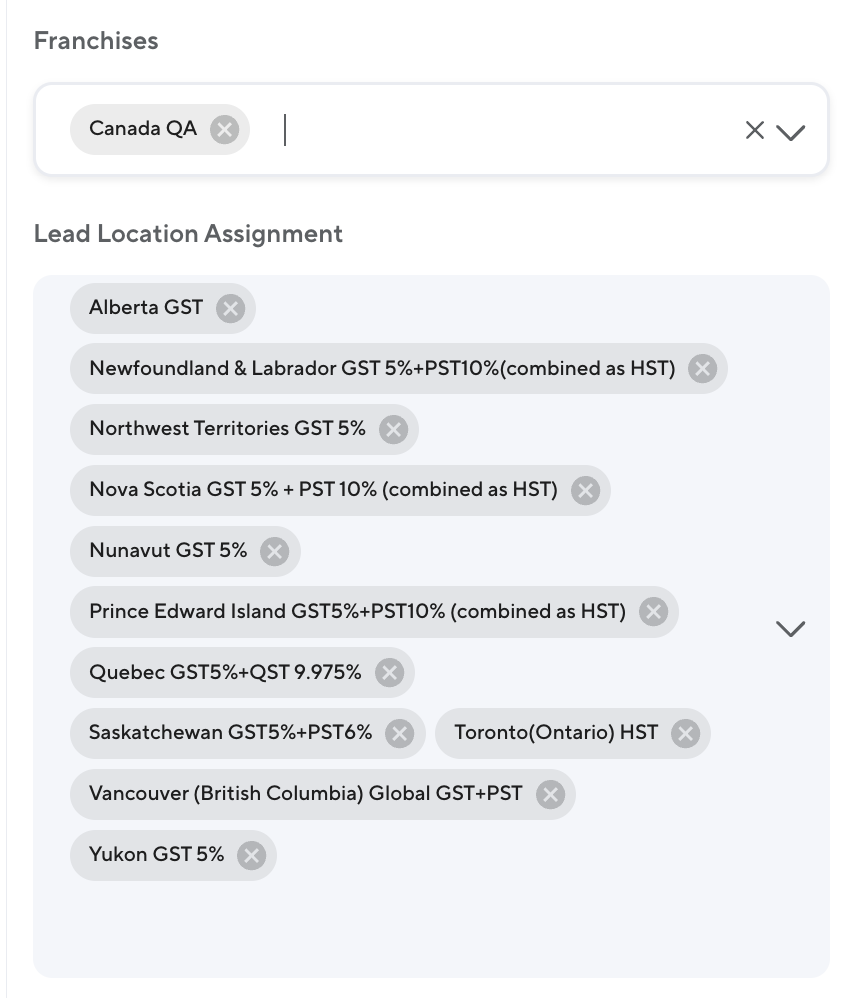Remove the Alberta GST location tag
Viewport: 844px width, 998px height.
[231, 308]
